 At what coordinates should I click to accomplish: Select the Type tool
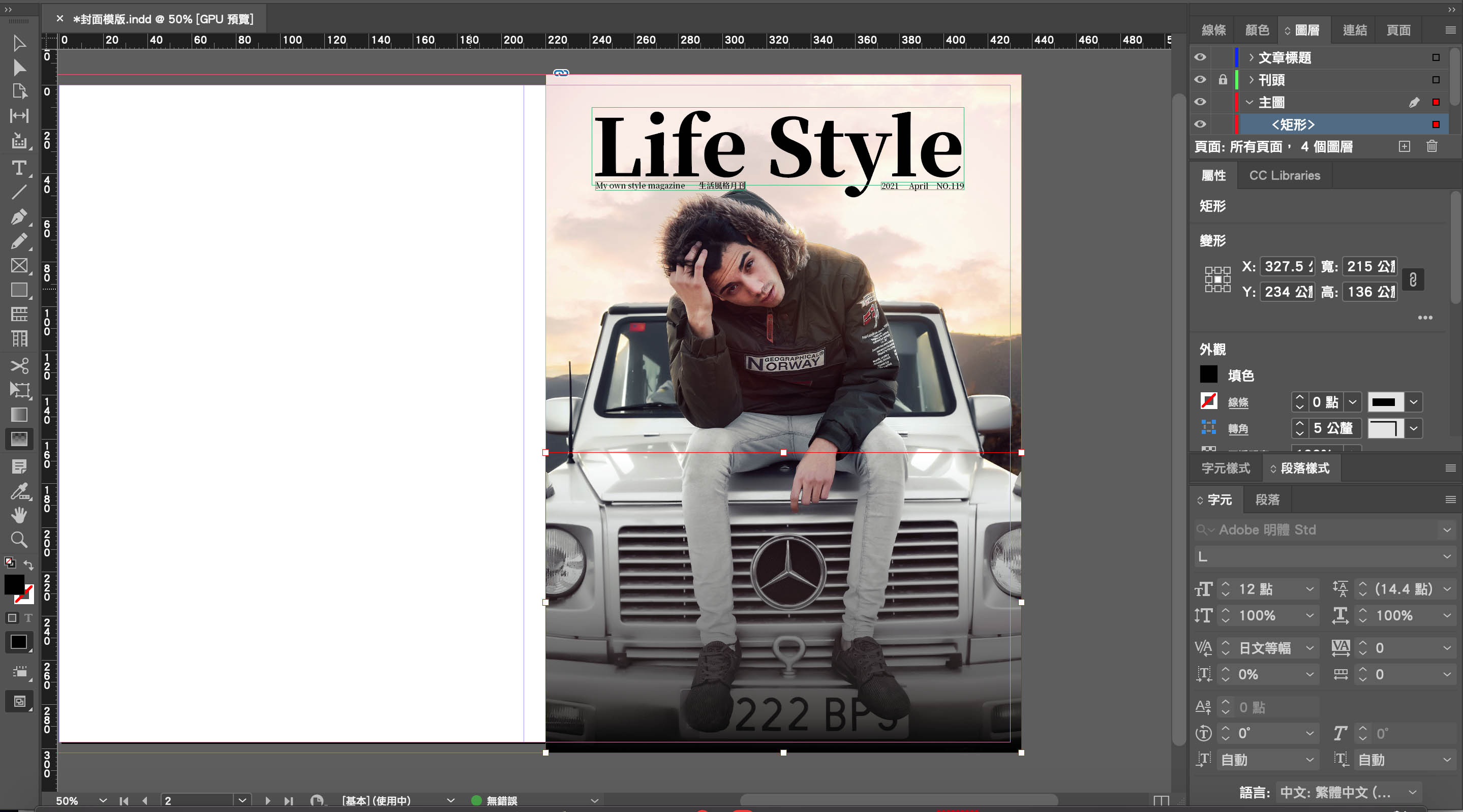19,168
